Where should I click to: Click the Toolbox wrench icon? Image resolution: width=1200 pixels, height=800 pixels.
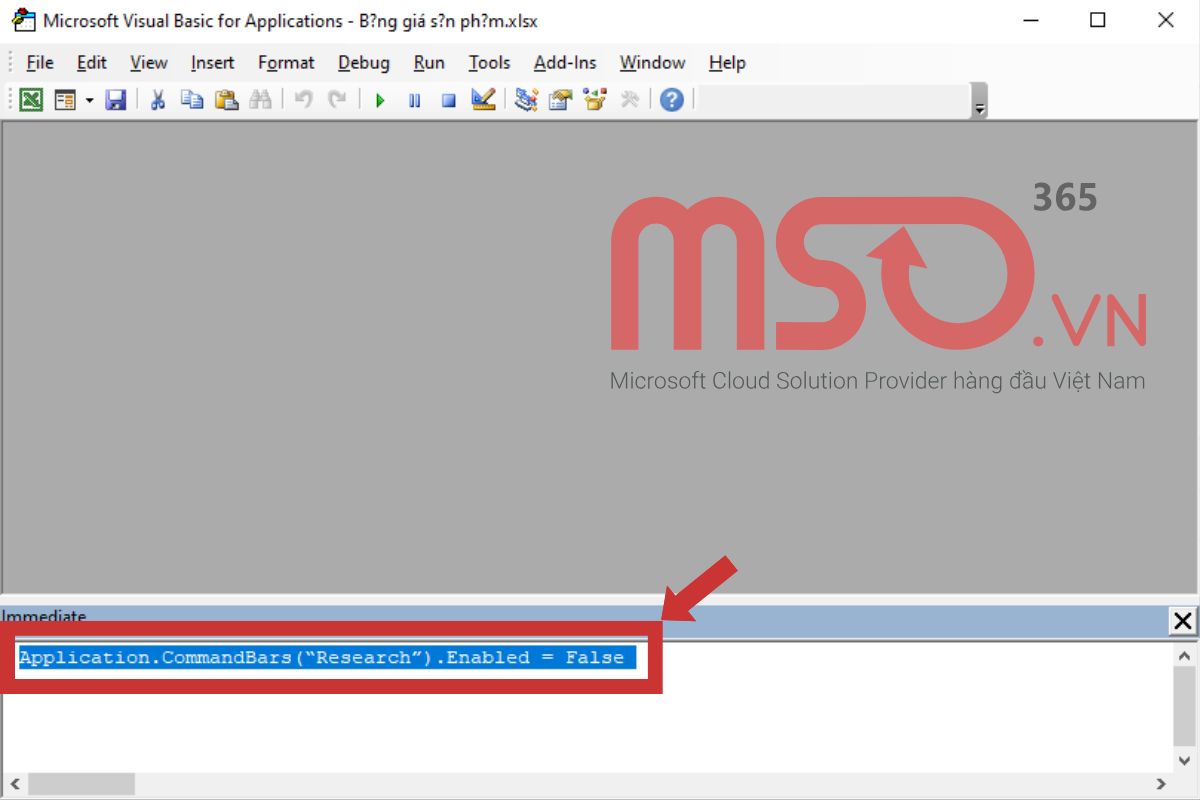click(x=629, y=100)
